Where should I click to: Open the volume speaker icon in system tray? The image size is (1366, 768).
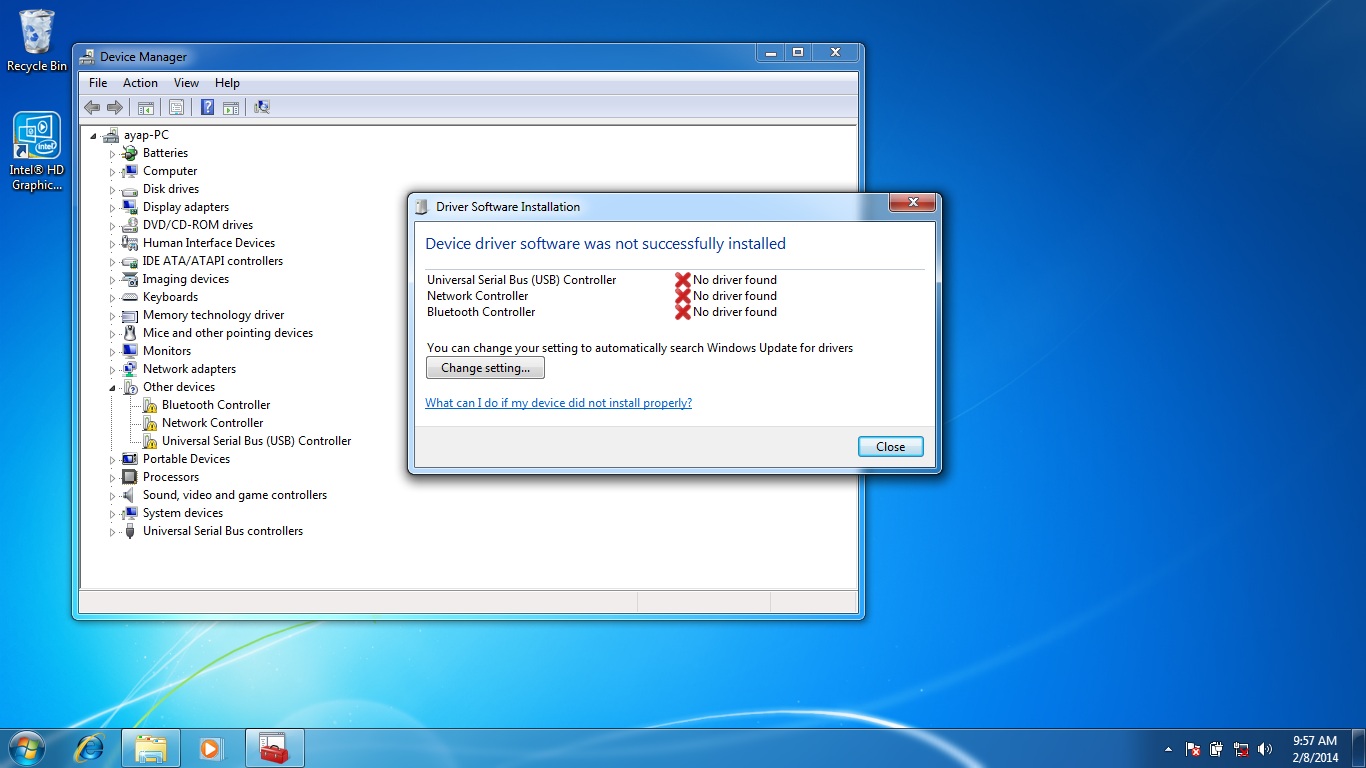(1266, 748)
